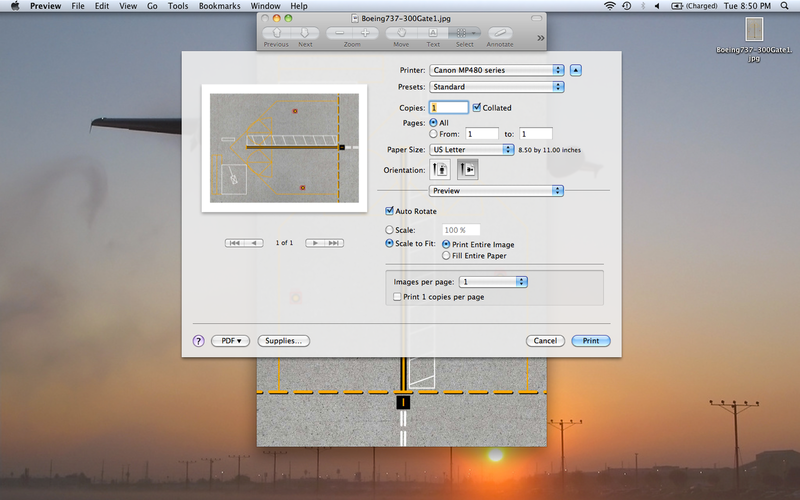Open Images per page dropdown
Screen dimensions: 800x500
point(493,282)
